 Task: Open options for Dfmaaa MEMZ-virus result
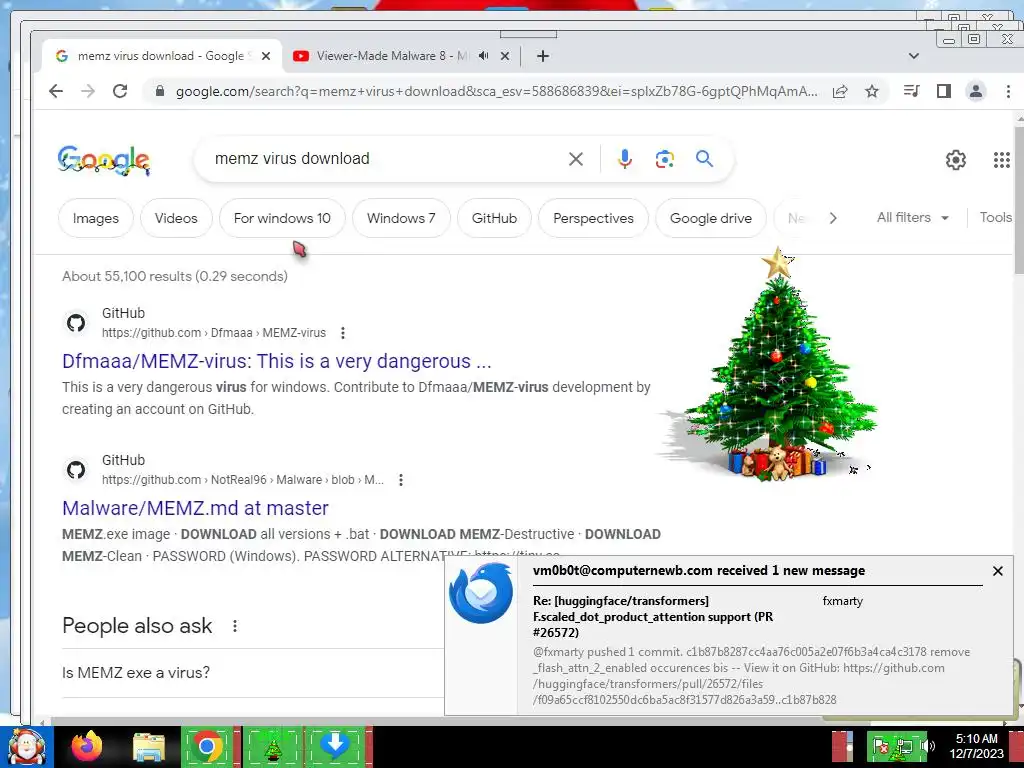343,333
